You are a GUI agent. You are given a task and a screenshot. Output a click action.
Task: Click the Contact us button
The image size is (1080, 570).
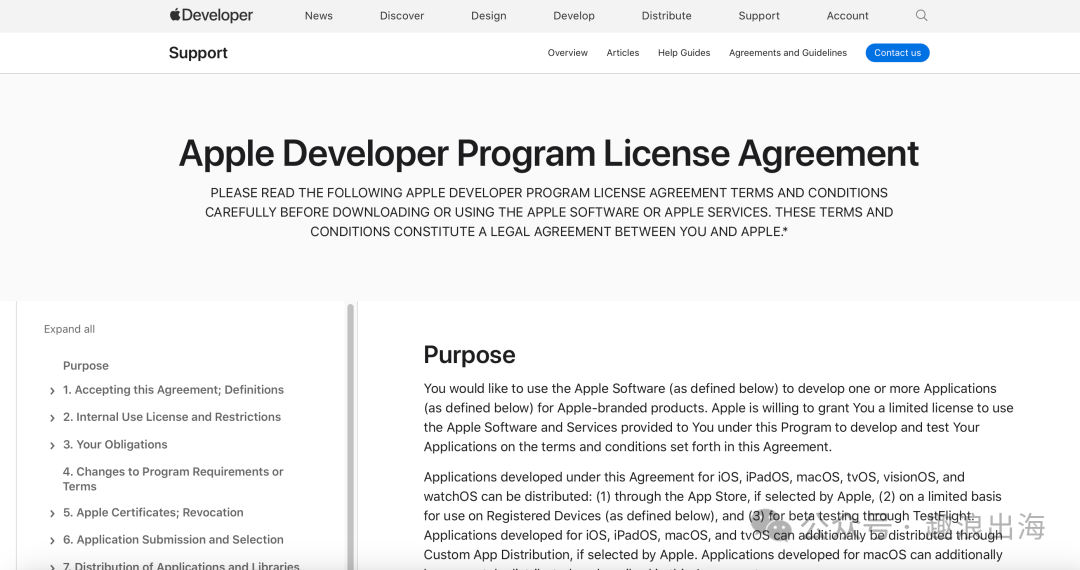pos(897,53)
